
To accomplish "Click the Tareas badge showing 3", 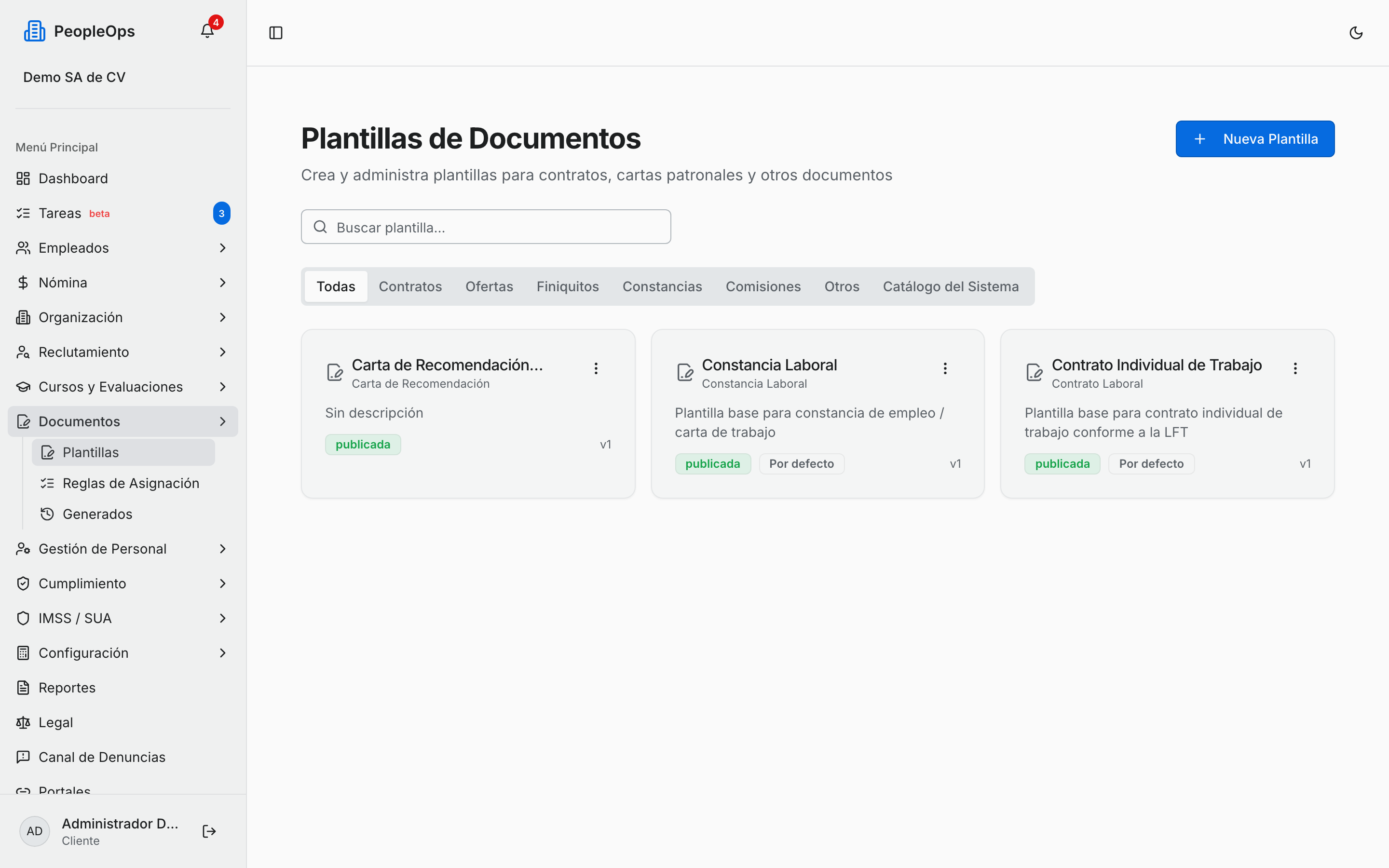I will [221, 214].
